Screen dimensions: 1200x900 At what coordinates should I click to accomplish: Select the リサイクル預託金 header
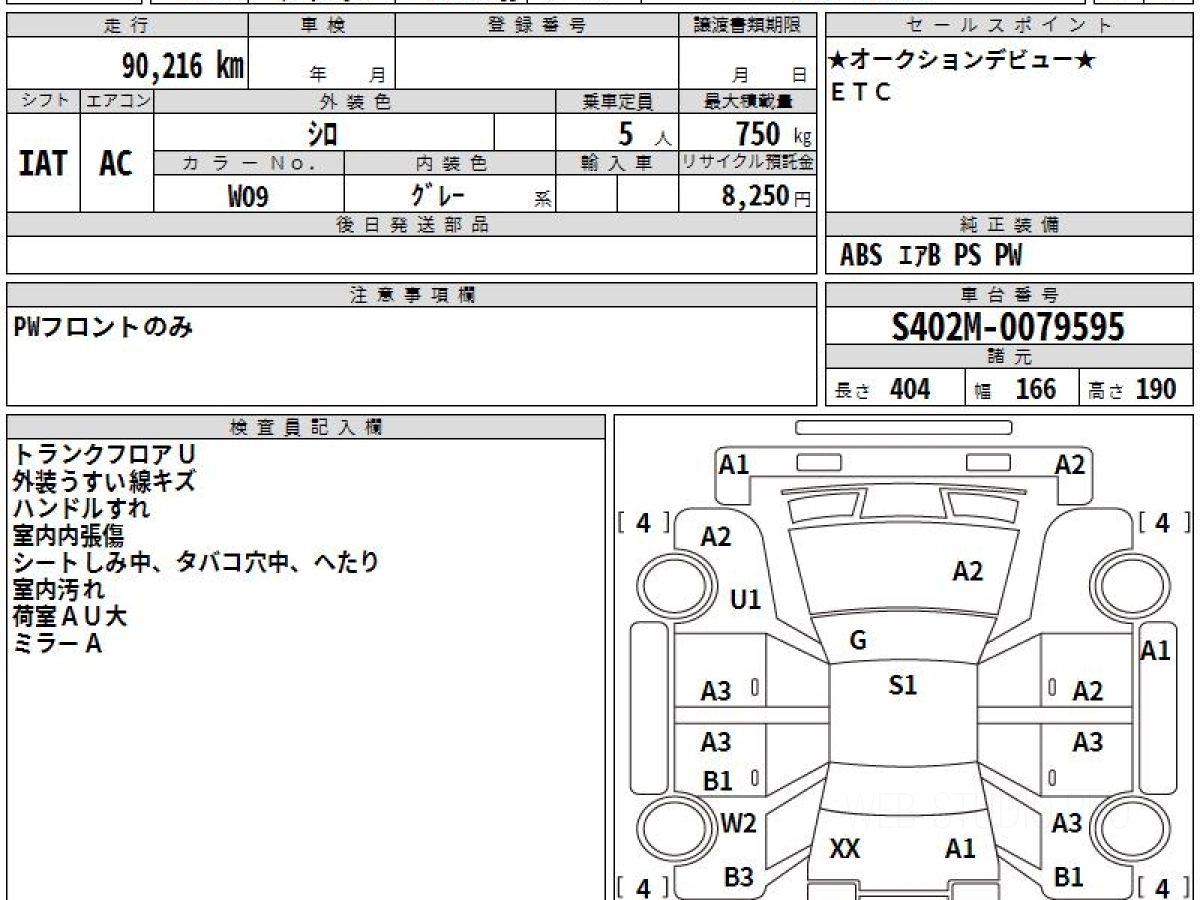[x=747, y=163]
